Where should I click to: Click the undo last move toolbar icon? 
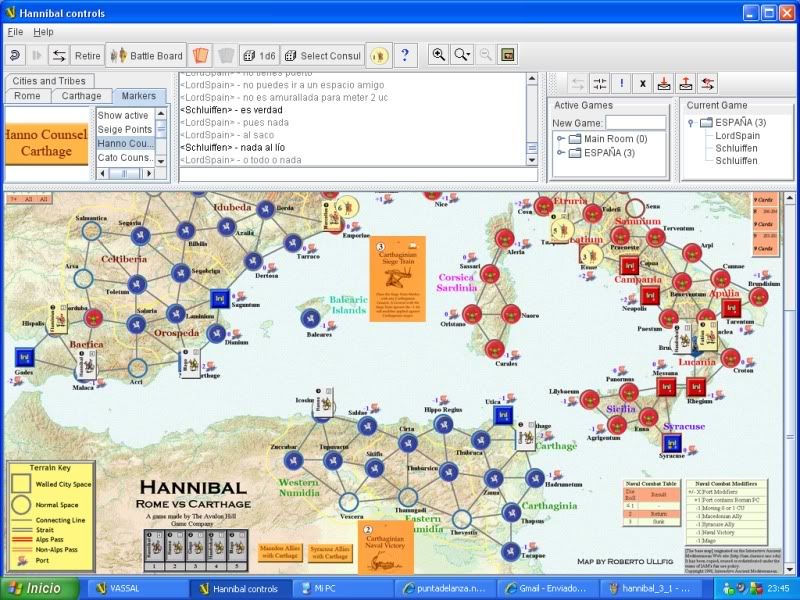[x=15, y=55]
